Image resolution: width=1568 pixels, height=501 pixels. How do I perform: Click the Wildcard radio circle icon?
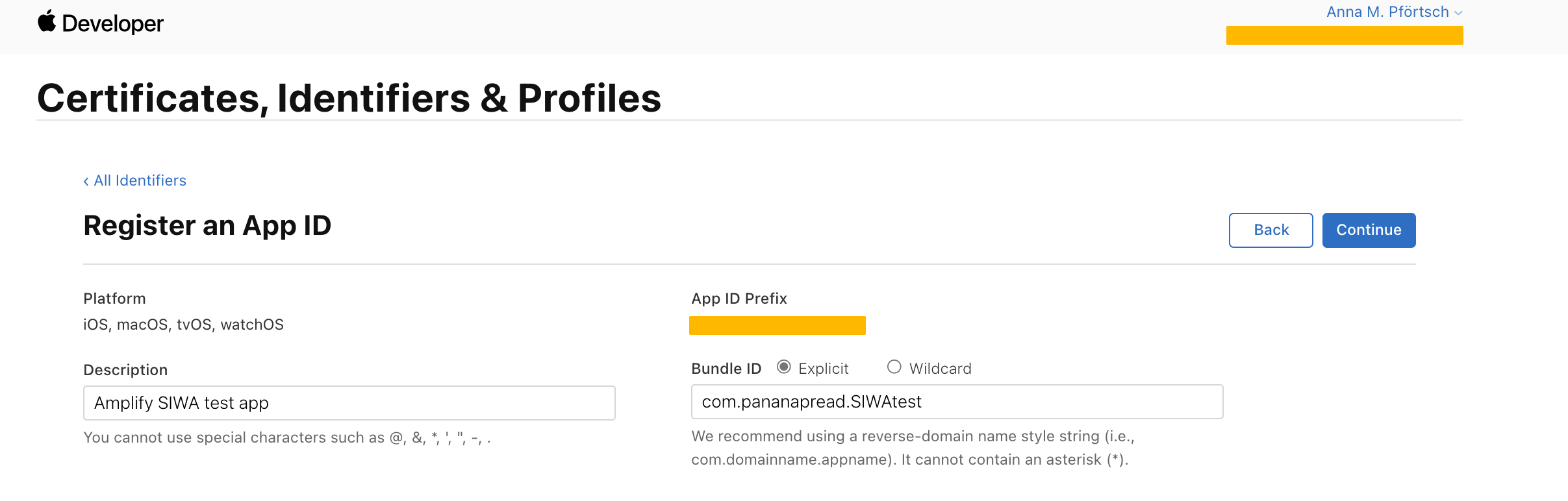(894, 367)
